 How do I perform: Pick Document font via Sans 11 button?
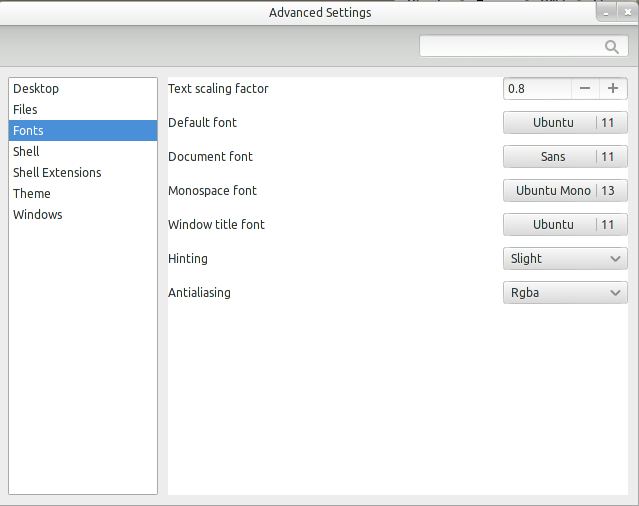(565, 156)
